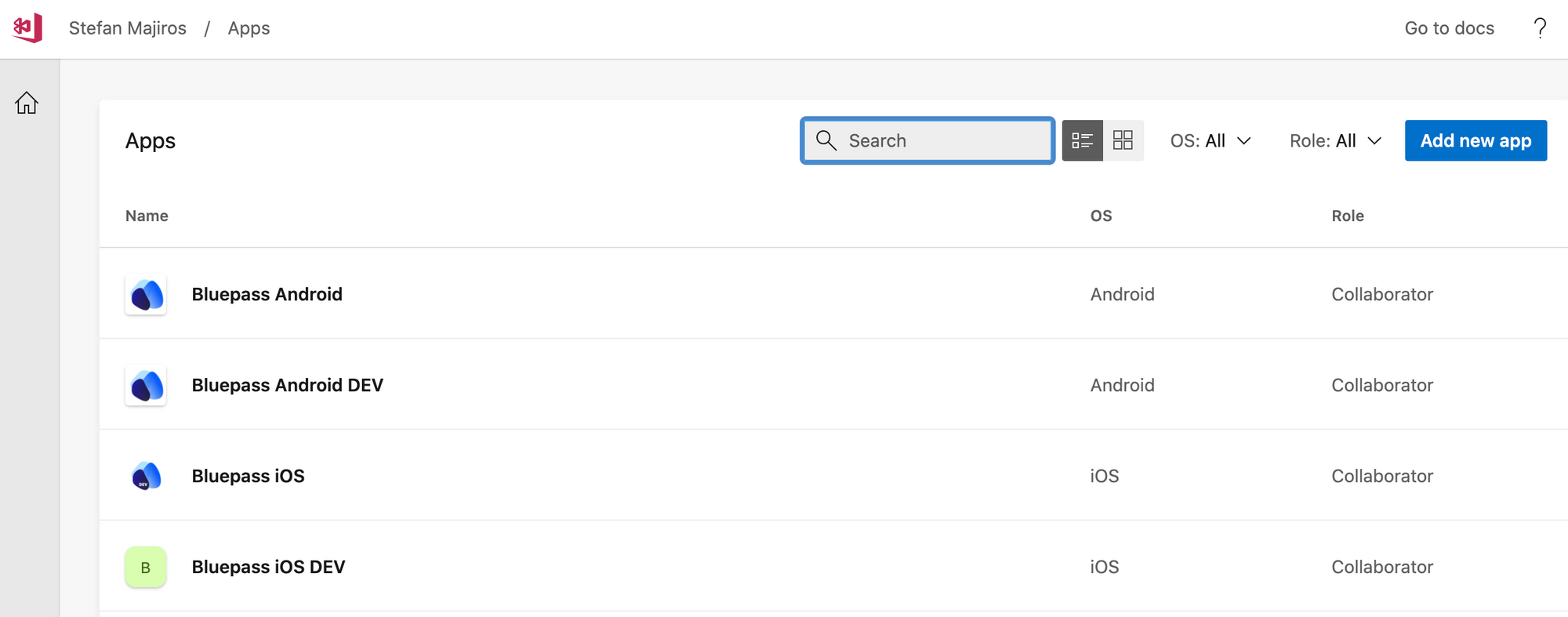Select the Apps breadcrumb item

pos(249,28)
